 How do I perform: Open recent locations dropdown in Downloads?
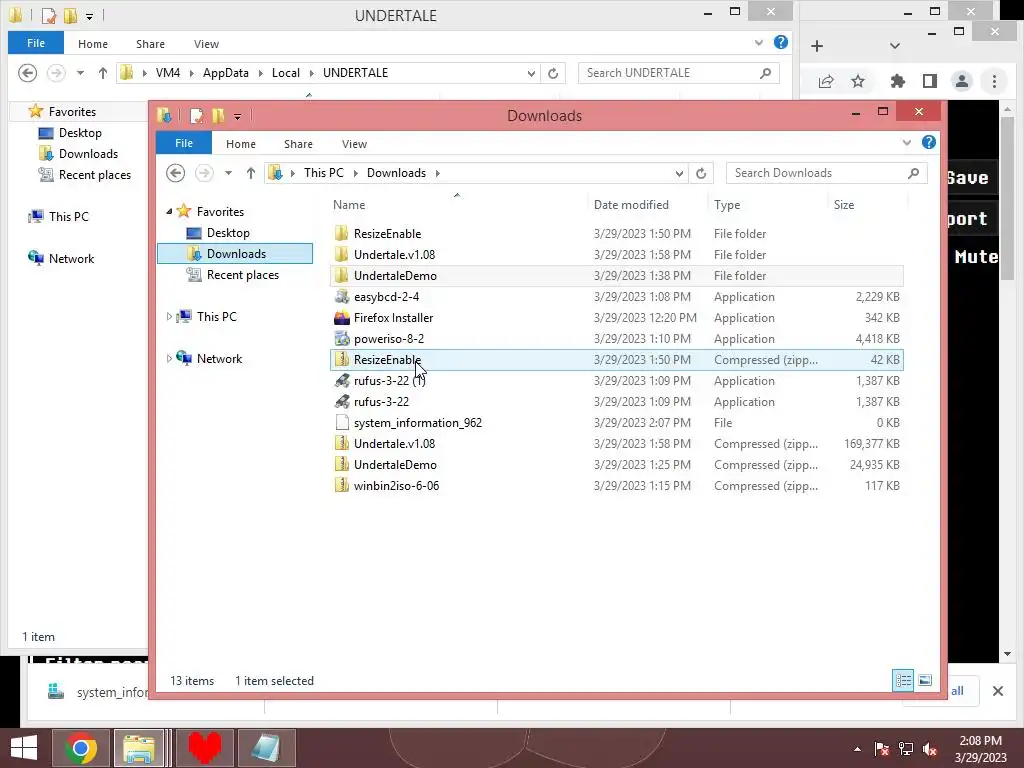tap(228, 173)
